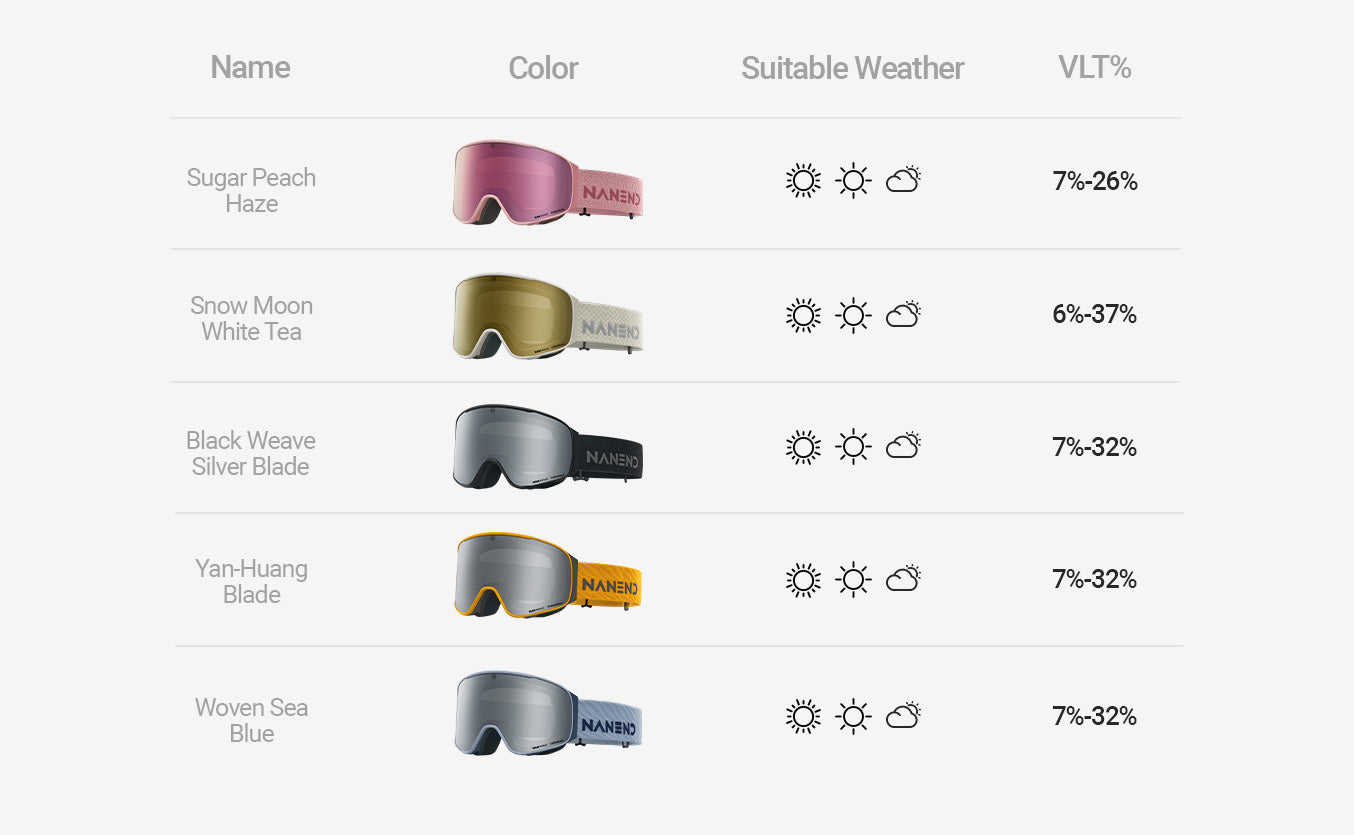Click the bright sun icon for Woven Sea Blue
1354x835 pixels.
click(x=802, y=716)
